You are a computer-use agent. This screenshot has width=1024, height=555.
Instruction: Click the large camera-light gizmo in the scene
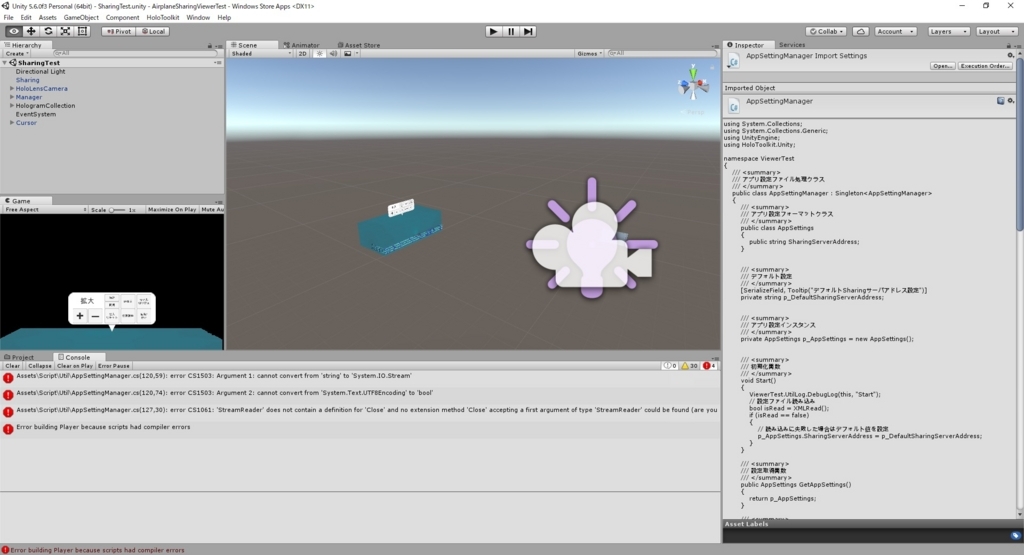tap(592, 238)
